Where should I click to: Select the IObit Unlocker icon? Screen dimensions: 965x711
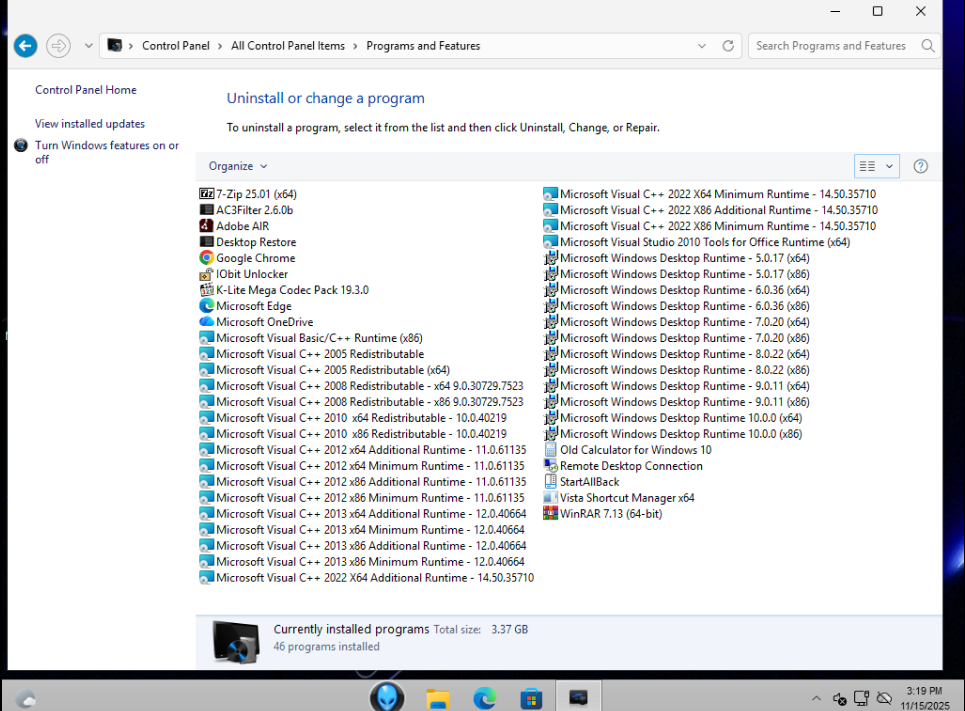206,274
